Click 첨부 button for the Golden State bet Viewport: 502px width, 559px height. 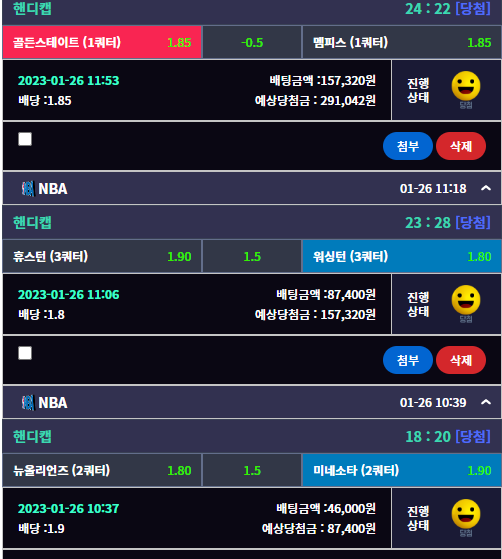pos(408,146)
